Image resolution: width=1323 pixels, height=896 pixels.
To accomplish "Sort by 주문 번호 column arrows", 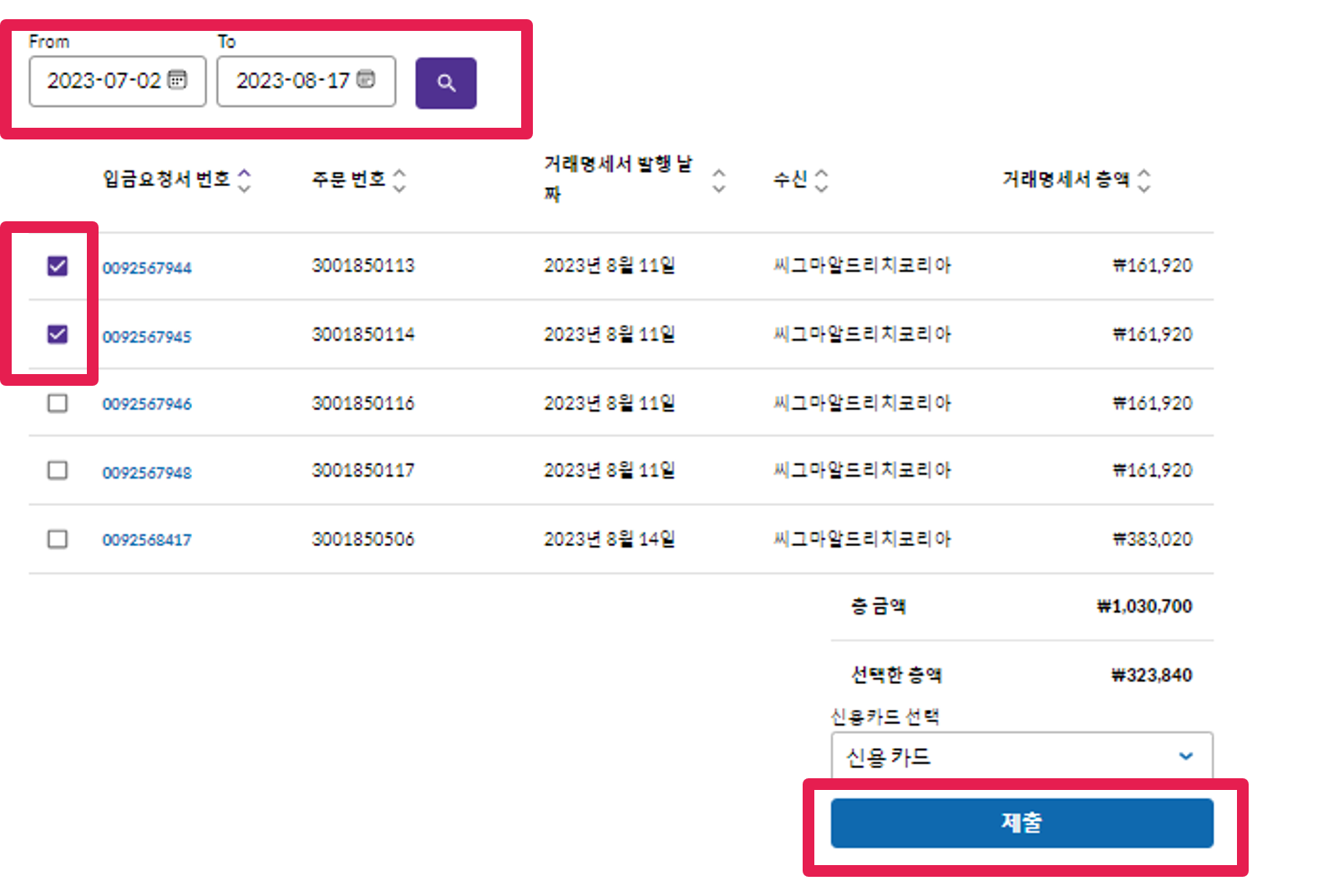I will coord(399,180).
